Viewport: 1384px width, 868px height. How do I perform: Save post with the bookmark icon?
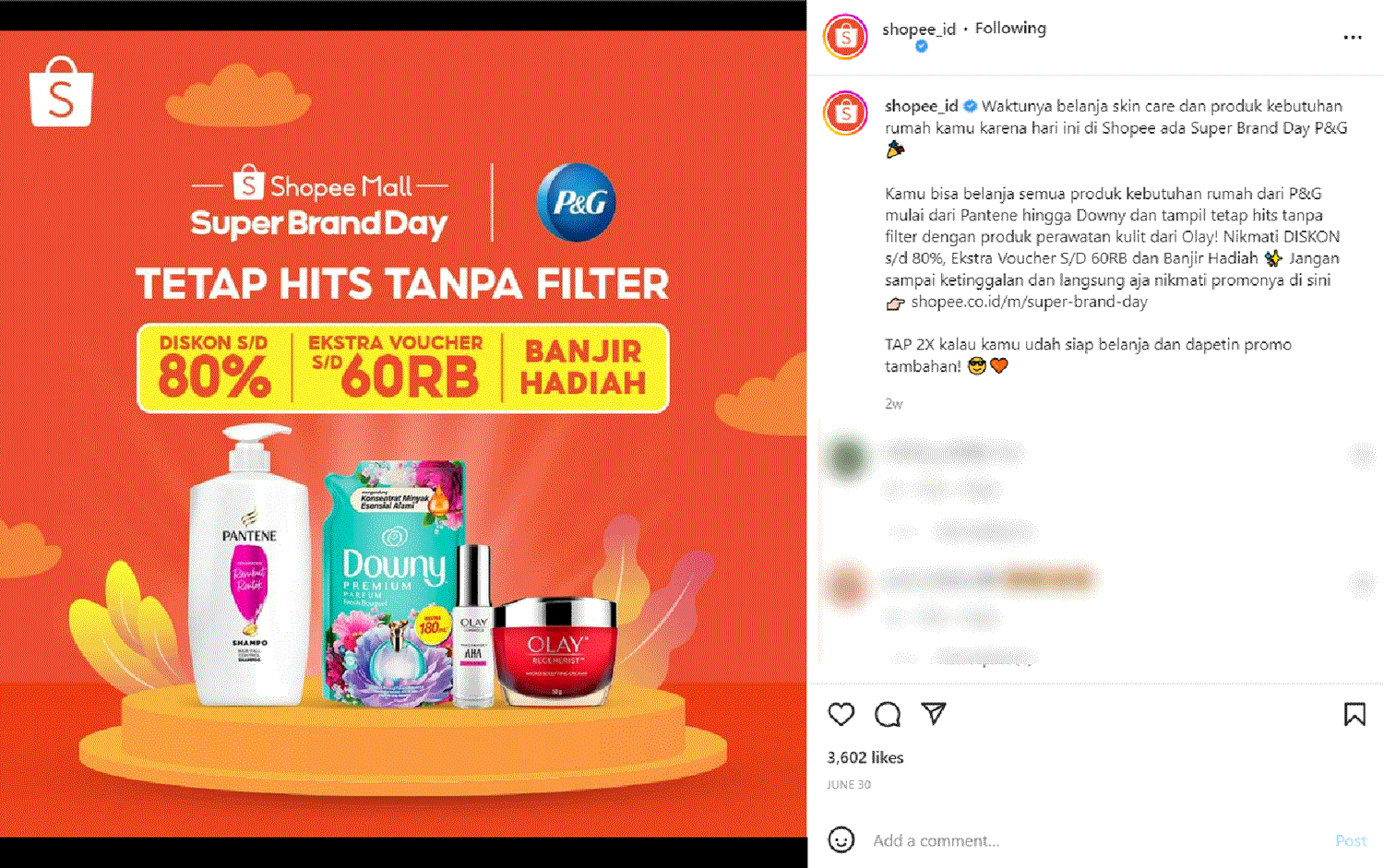(1354, 714)
